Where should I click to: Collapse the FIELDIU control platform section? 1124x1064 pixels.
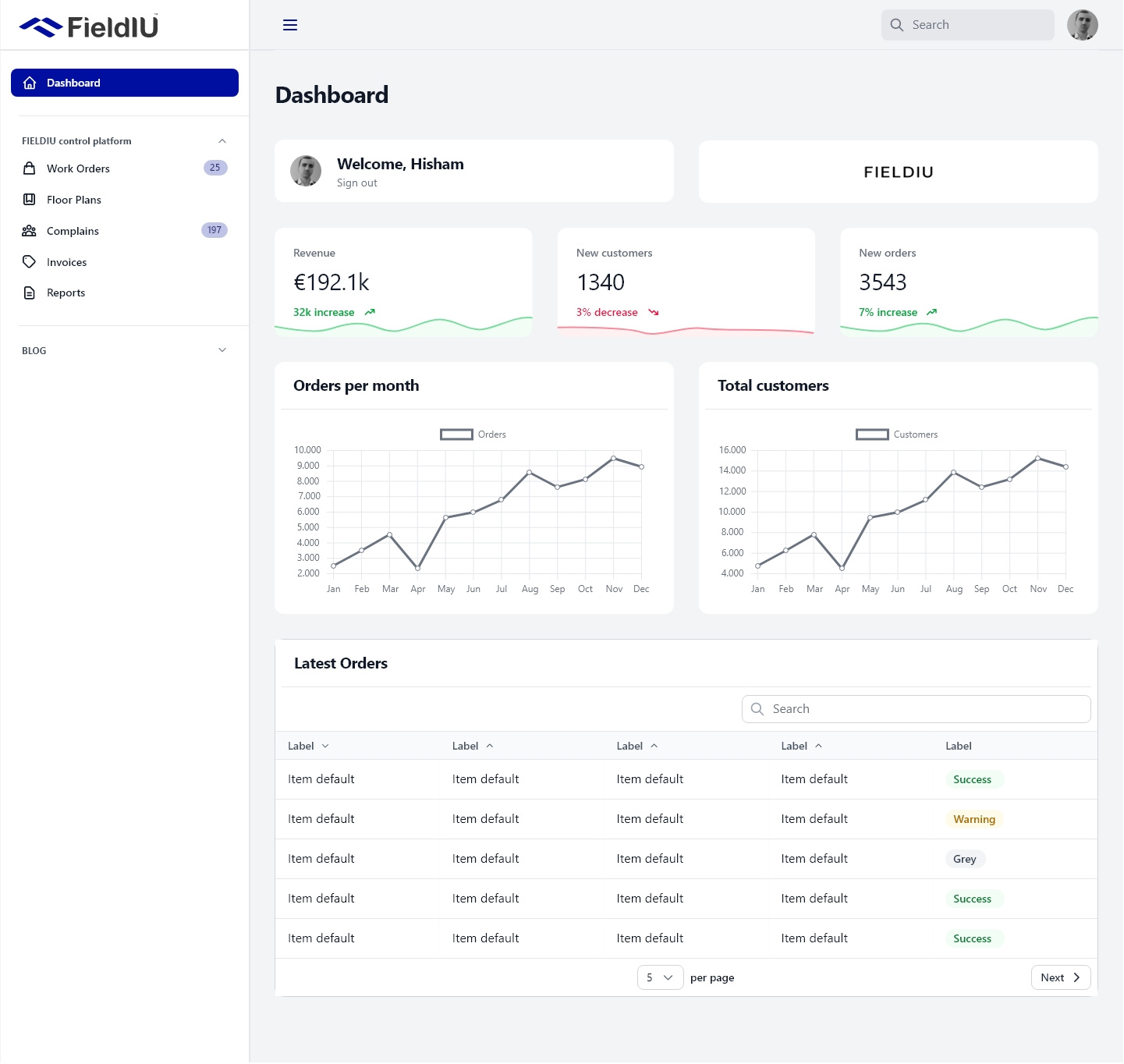[x=222, y=140]
